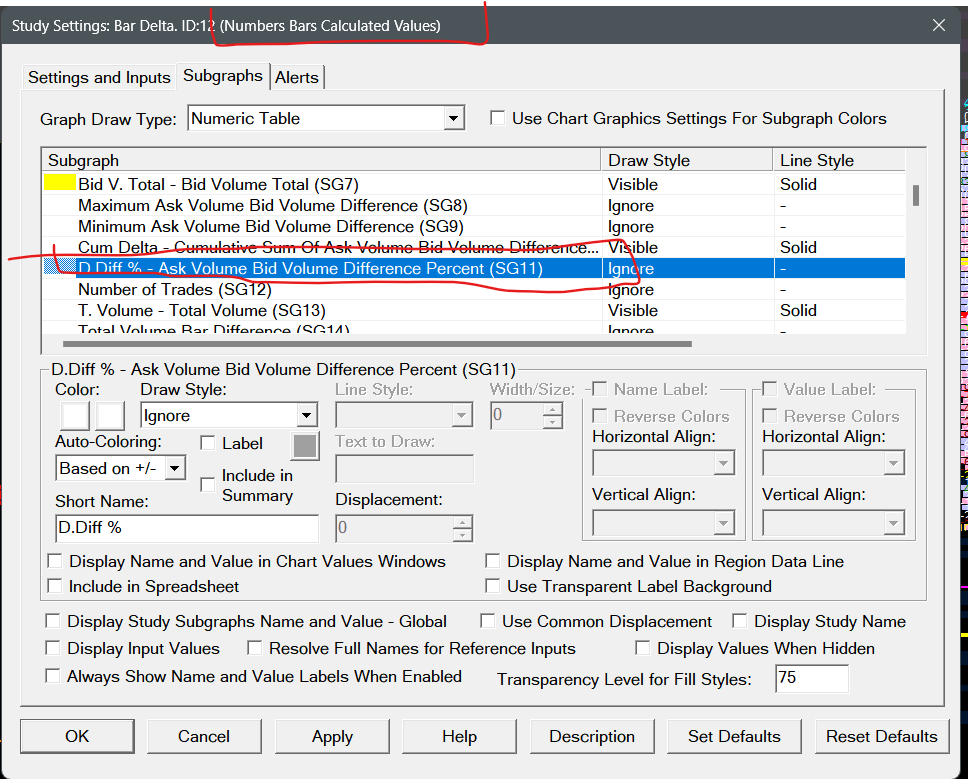Toggle Display Study Name checkbox

pos(741,622)
